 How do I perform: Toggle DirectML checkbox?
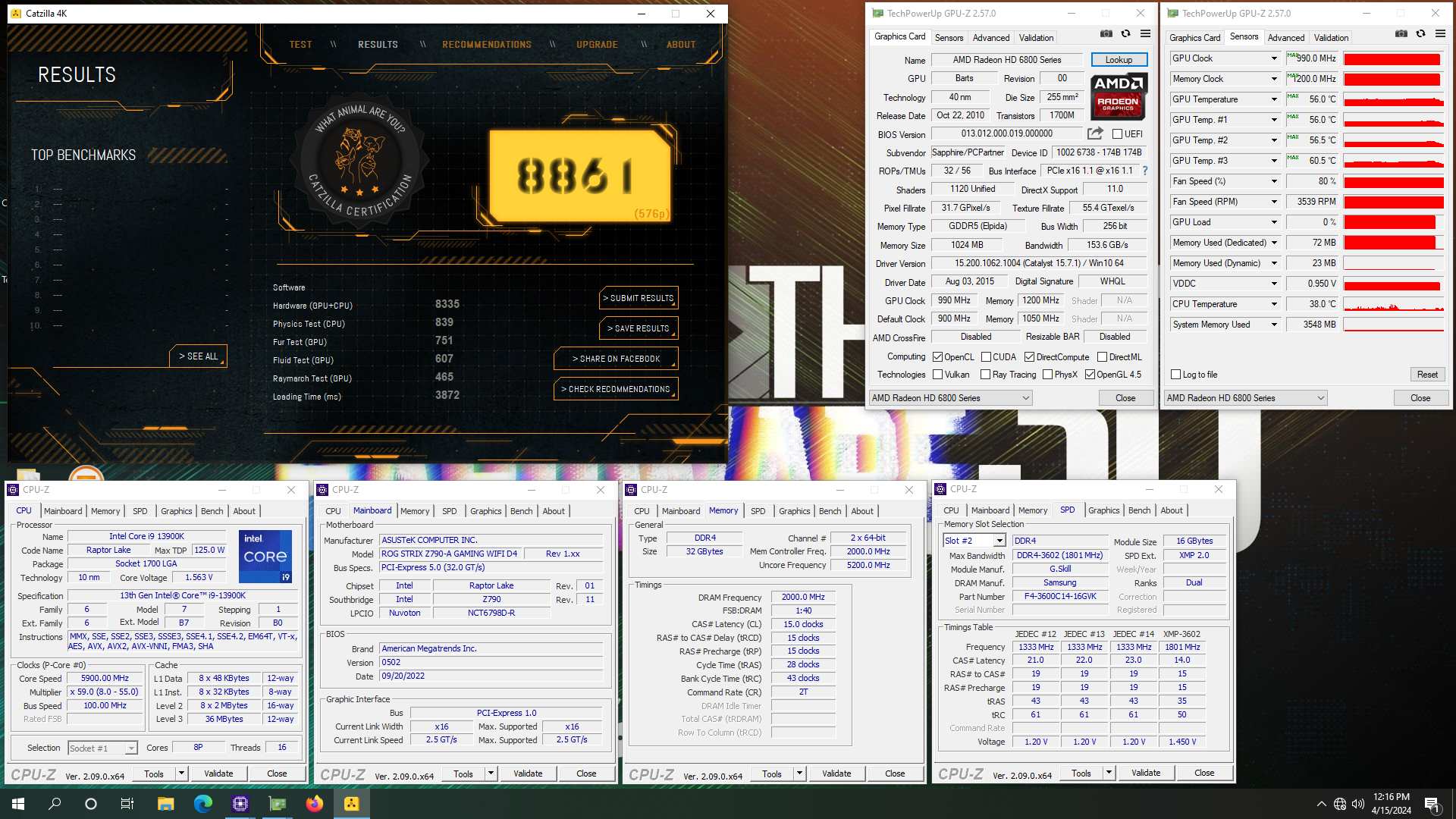tap(1103, 357)
